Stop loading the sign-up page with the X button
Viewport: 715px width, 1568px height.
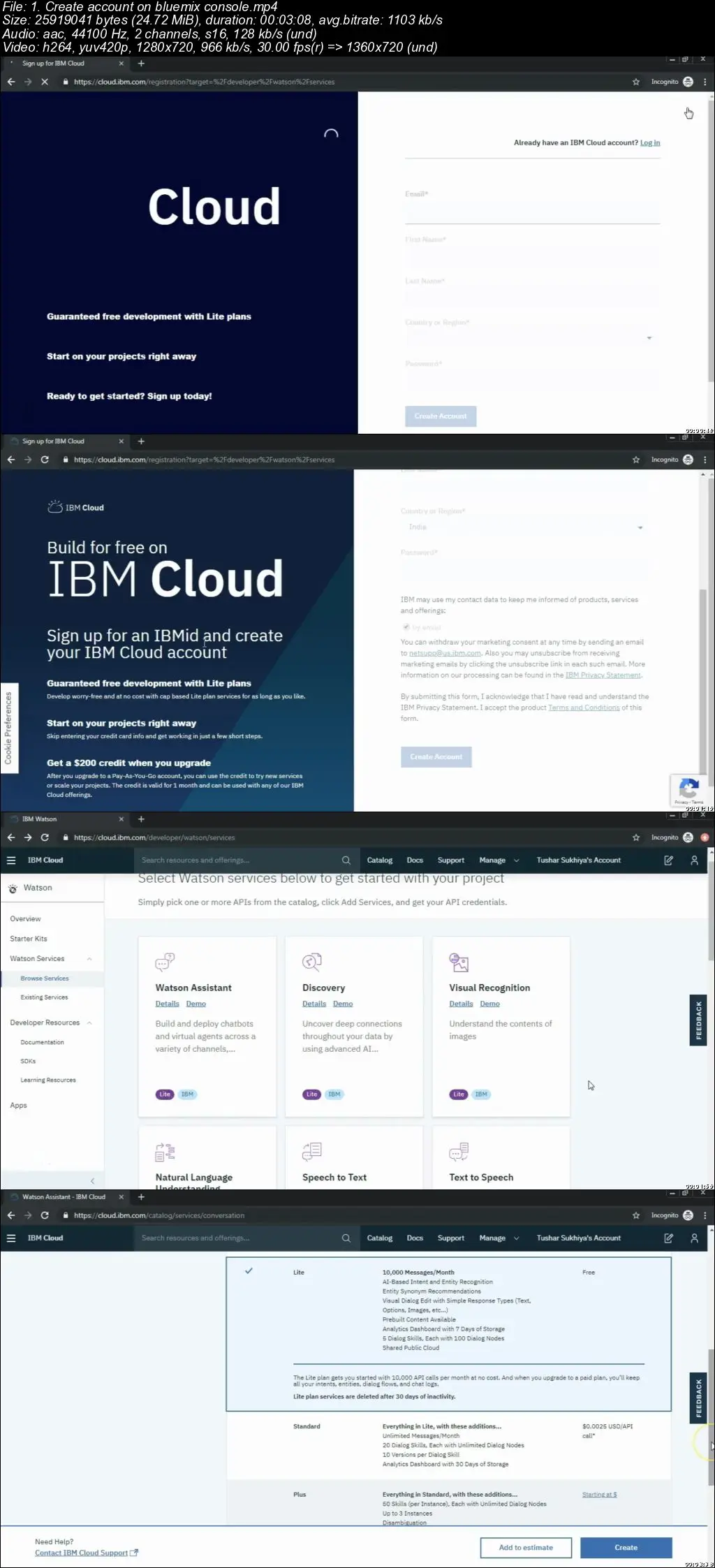(x=45, y=82)
